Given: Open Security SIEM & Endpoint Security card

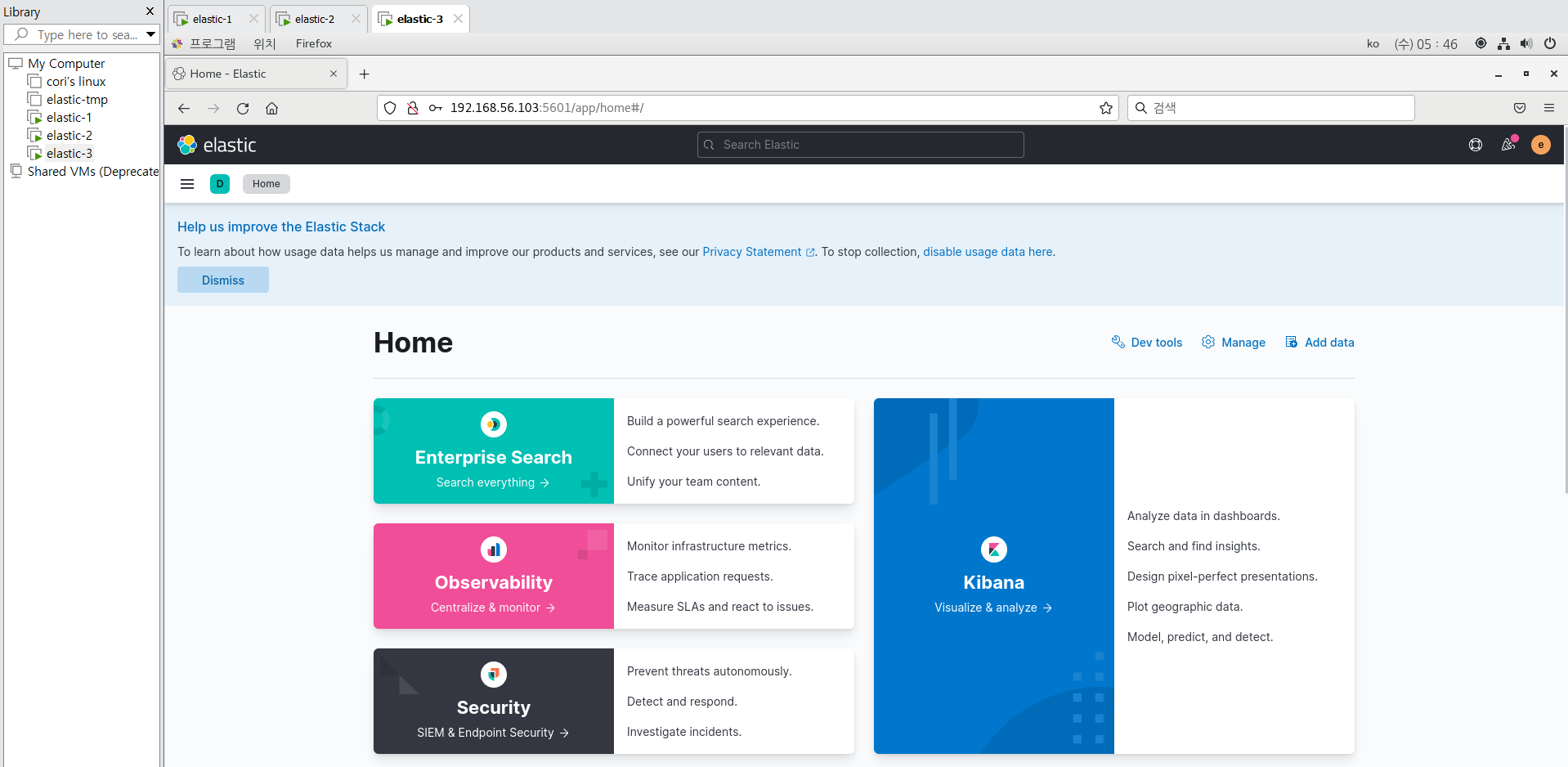Looking at the screenshot, I should point(494,701).
